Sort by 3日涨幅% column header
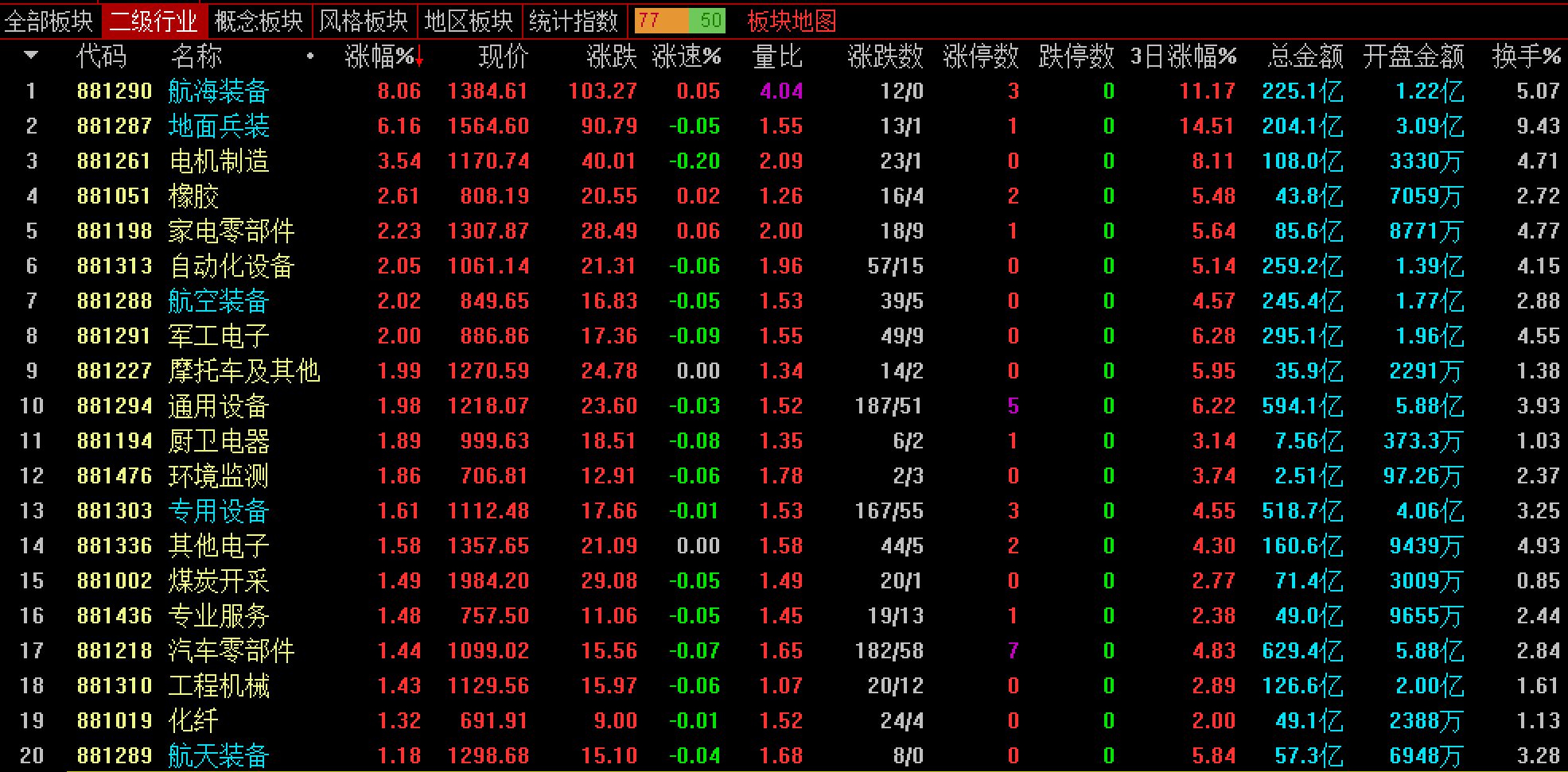Image resolution: width=1568 pixels, height=772 pixels. point(1183,56)
